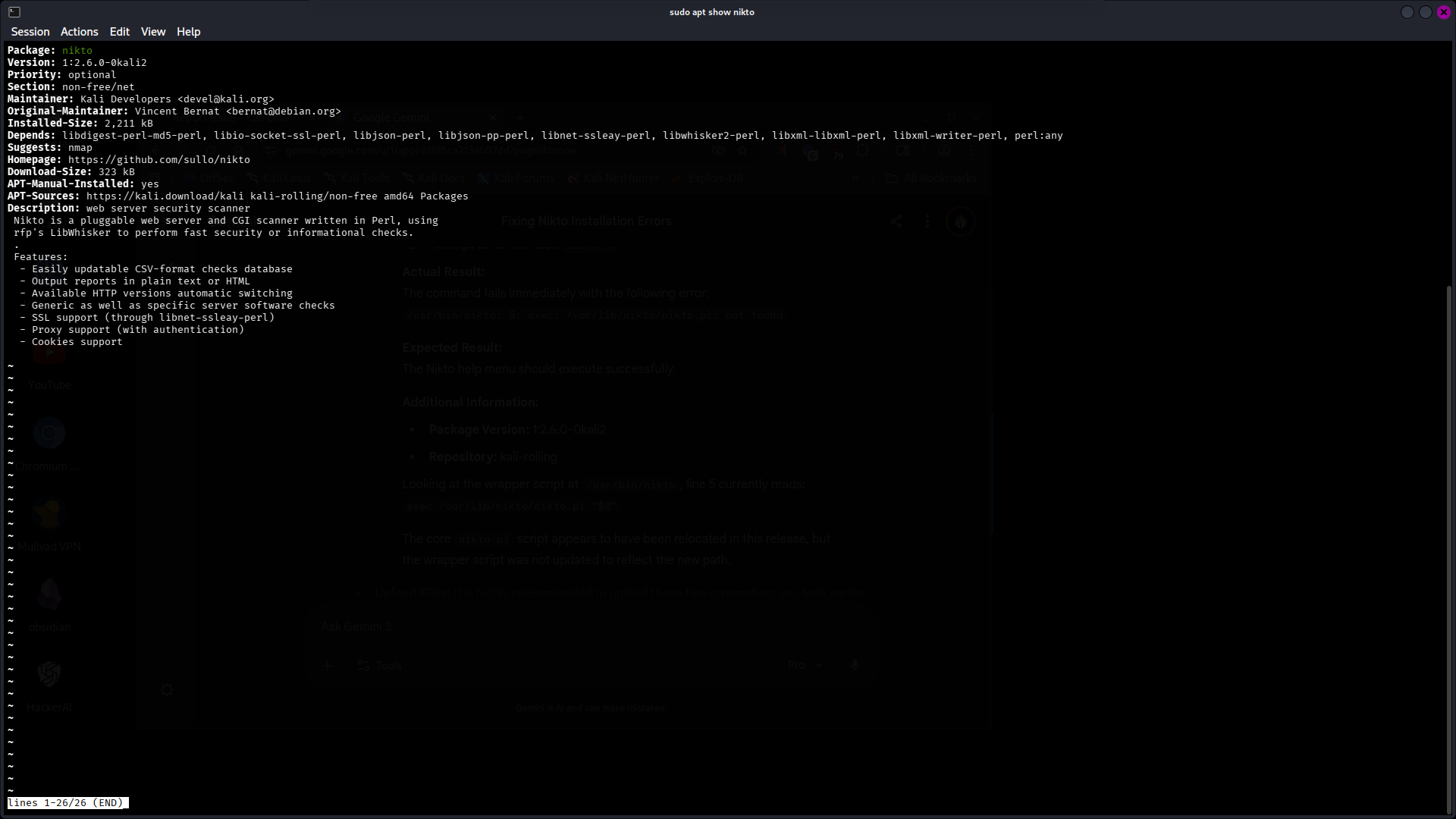The image size is (1456, 819).
Task: Click the kali.download/kali APT-Sources URL
Action: click(x=165, y=196)
